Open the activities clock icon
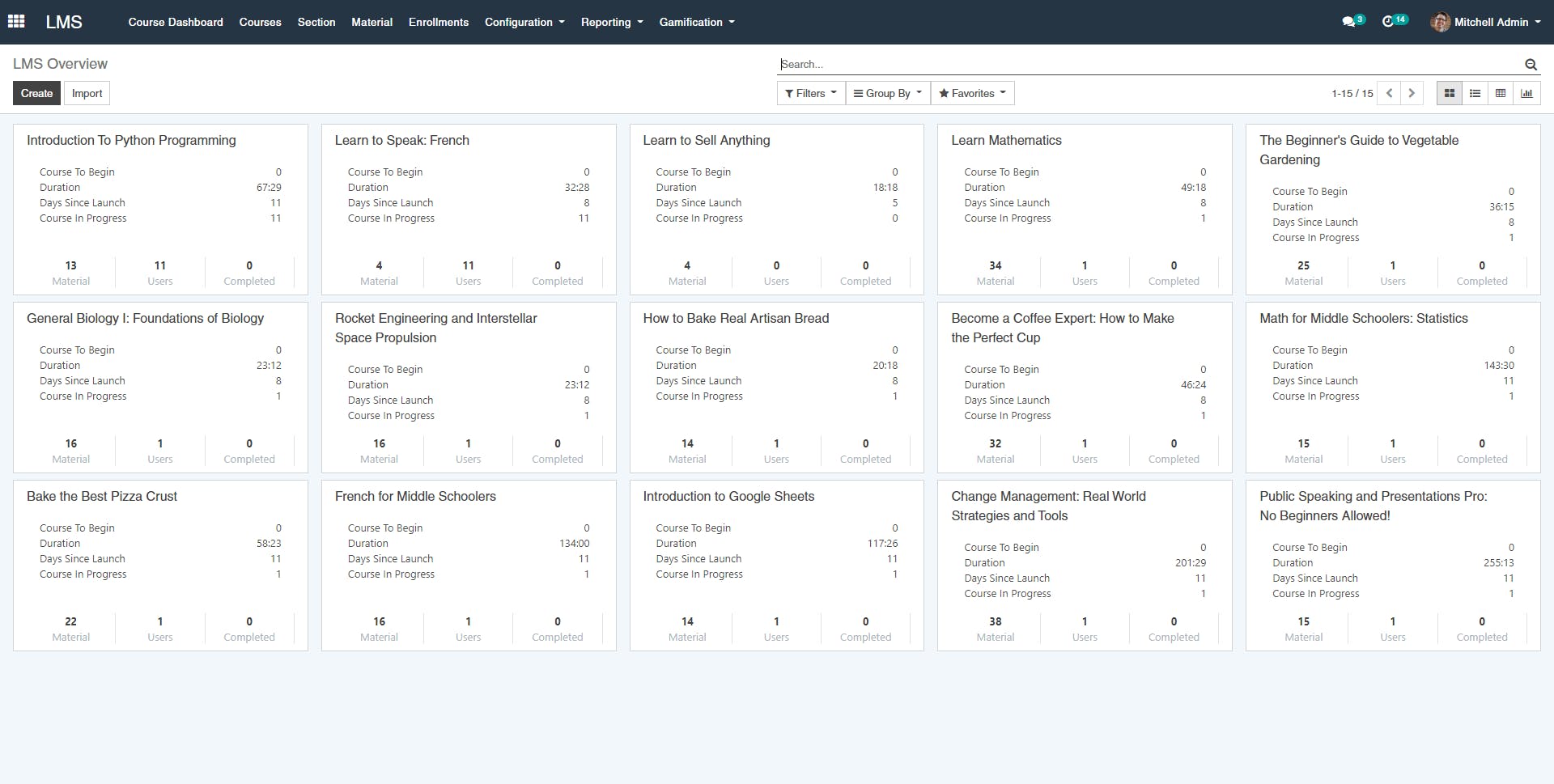Viewport: 1554px width, 784px height. (x=1388, y=22)
